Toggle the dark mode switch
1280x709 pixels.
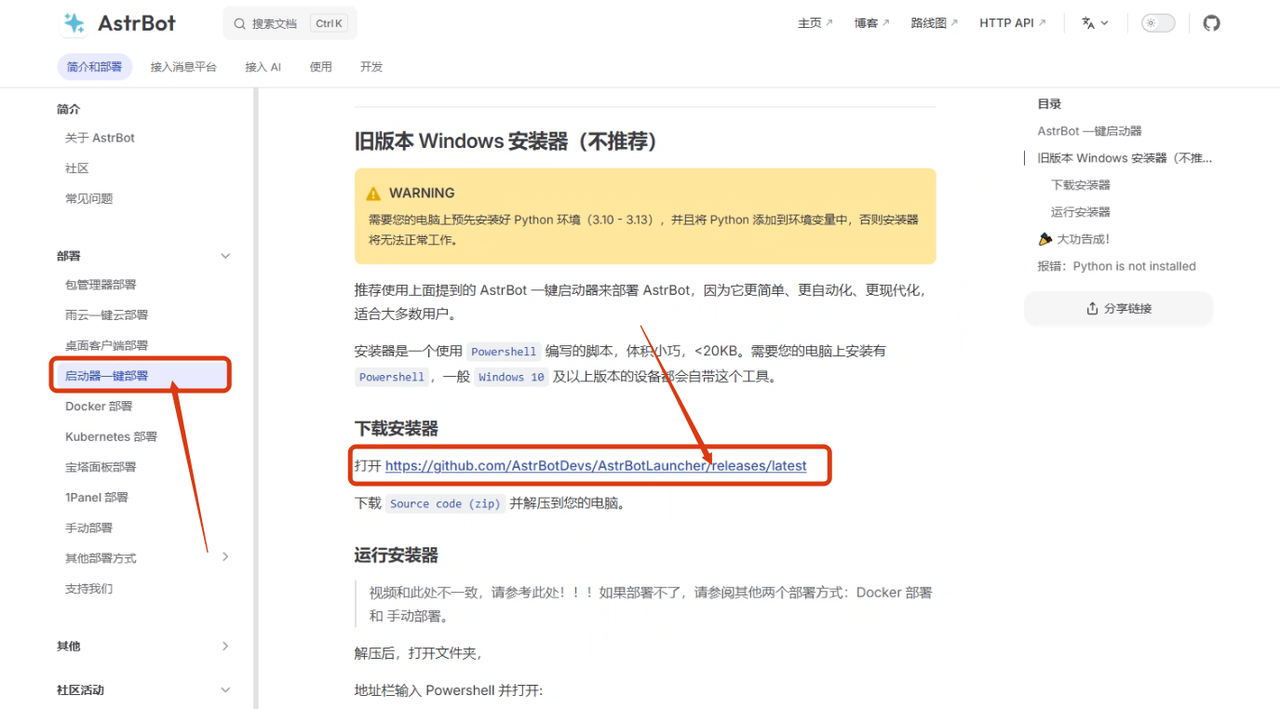coord(1158,23)
